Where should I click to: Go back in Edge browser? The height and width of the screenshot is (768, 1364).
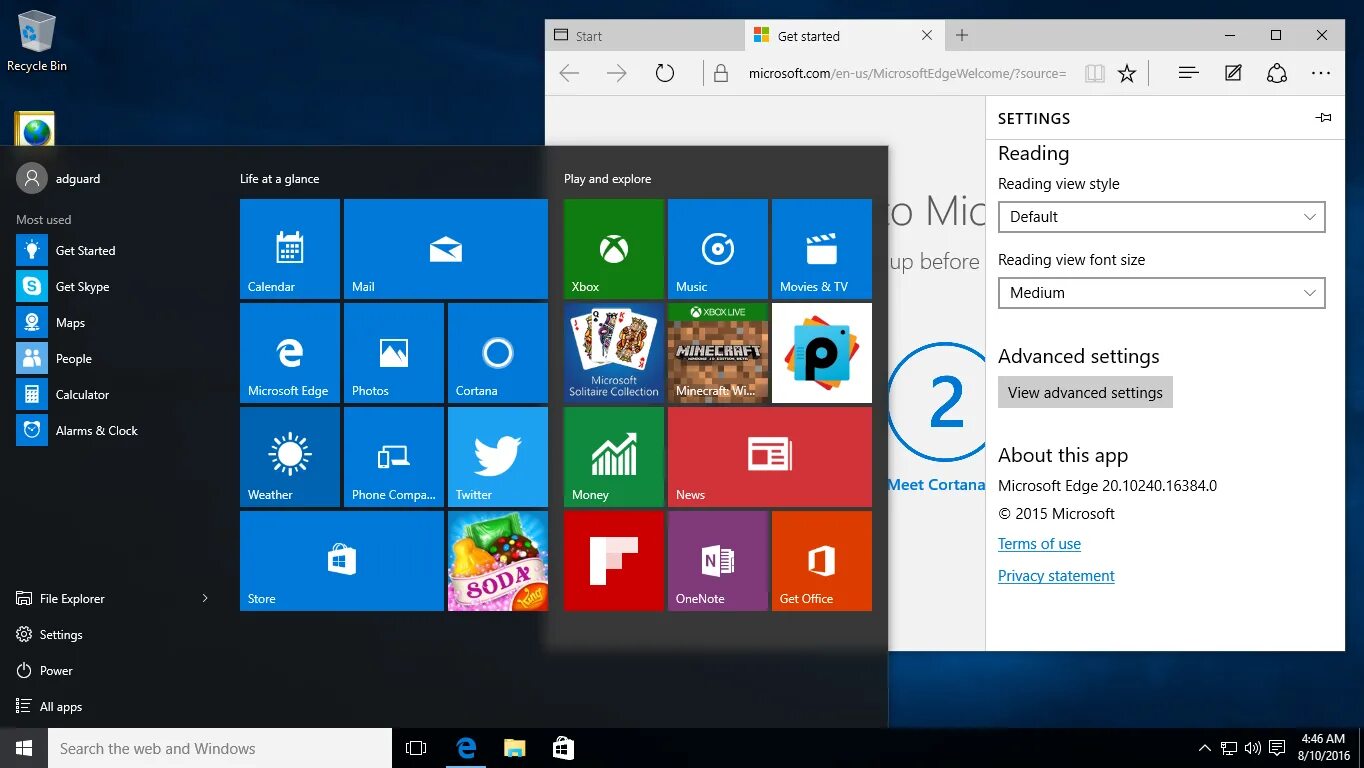(569, 73)
